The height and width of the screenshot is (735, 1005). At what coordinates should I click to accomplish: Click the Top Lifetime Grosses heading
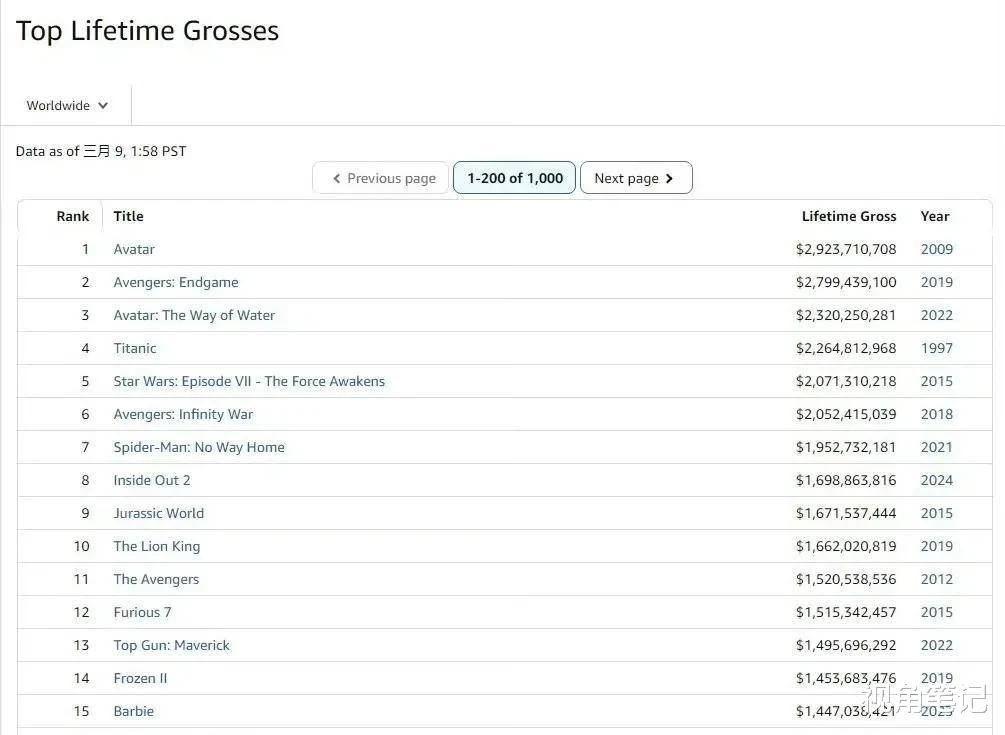pyautogui.click(x=147, y=31)
